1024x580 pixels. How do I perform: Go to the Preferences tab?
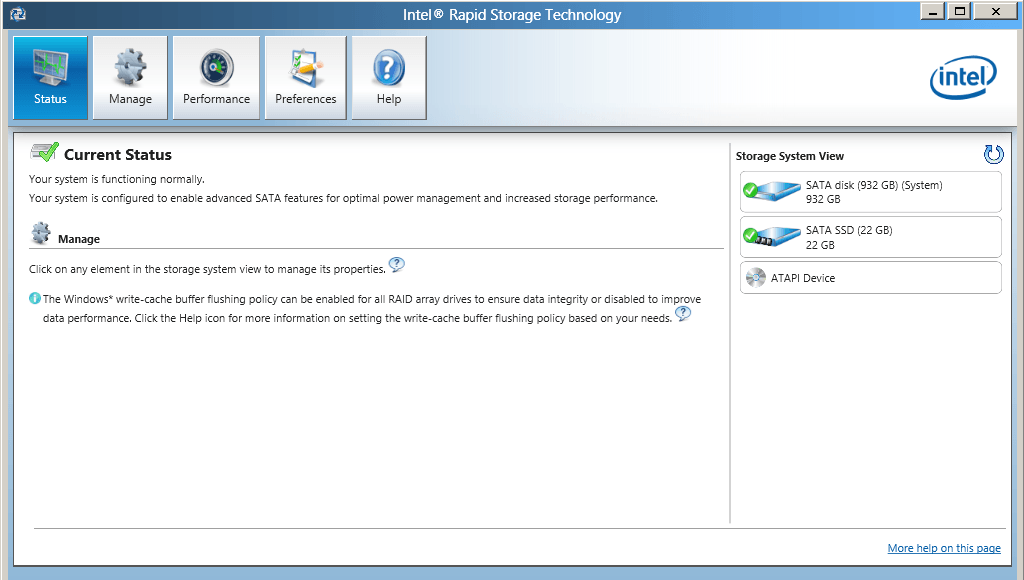(306, 78)
